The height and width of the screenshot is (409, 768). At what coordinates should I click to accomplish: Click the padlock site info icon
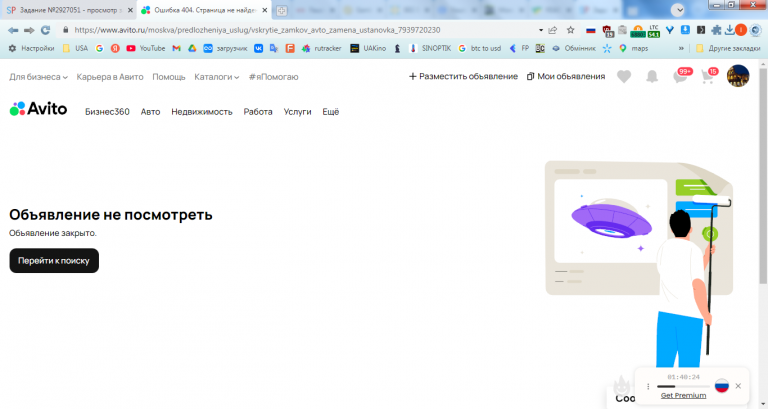tap(66, 30)
